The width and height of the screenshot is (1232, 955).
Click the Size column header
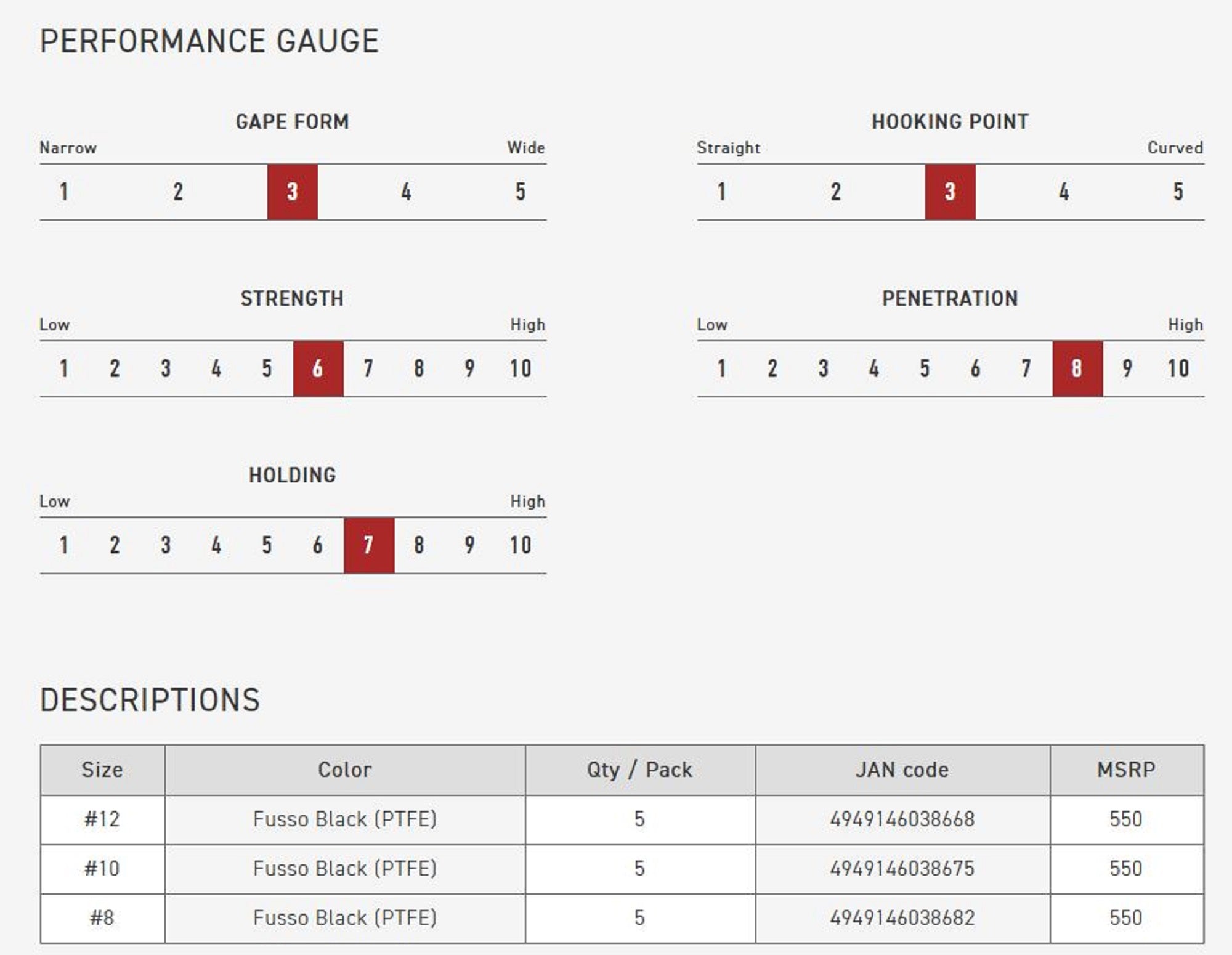click(x=102, y=770)
